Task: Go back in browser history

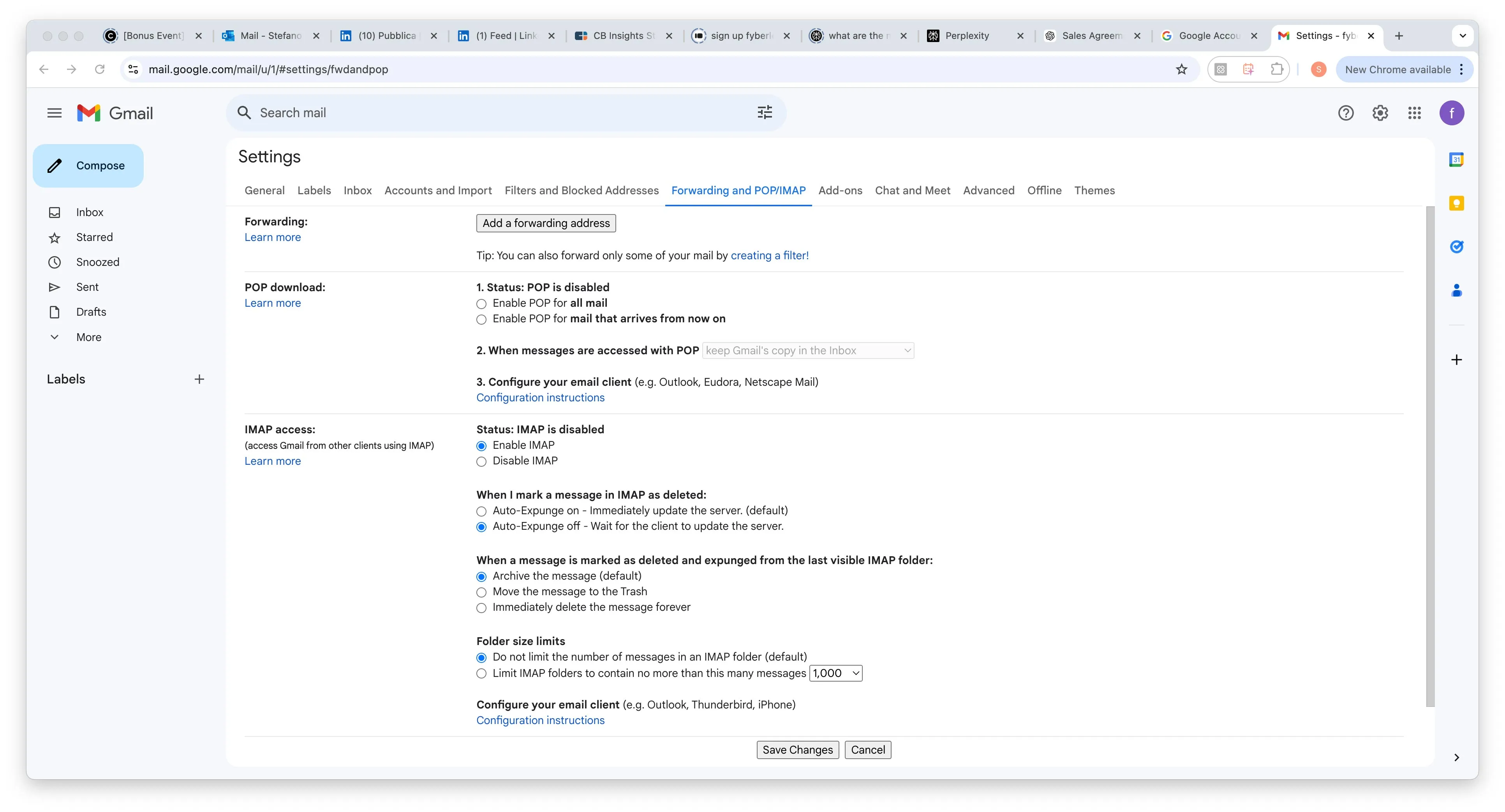Action: pos(43,69)
